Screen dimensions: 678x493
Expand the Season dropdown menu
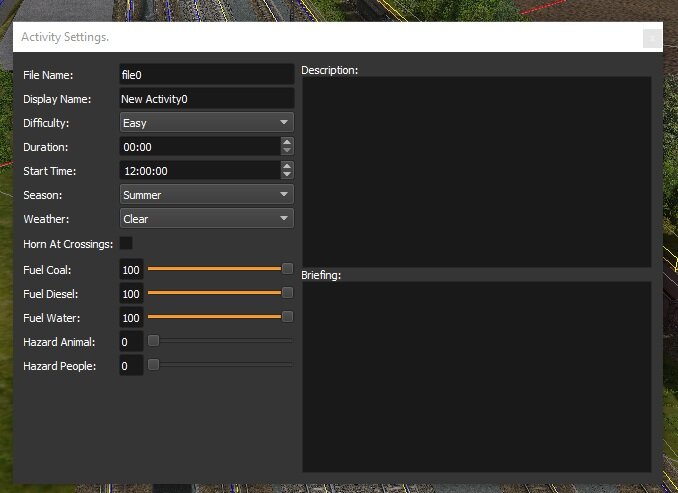click(x=206, y=195)
